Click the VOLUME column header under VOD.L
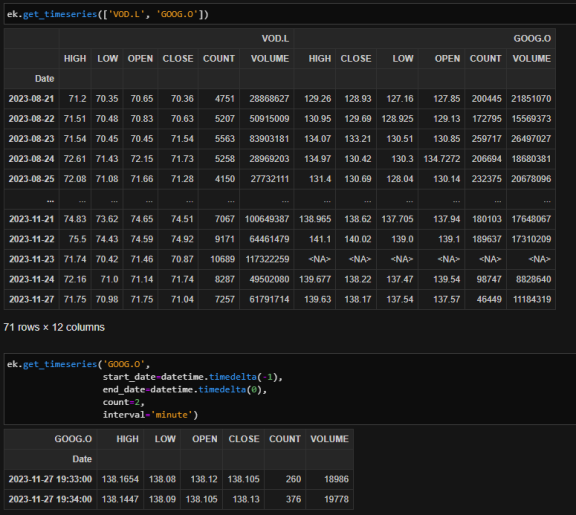The image size is (576, 515). pyautogui.click(x=270, y=59)
